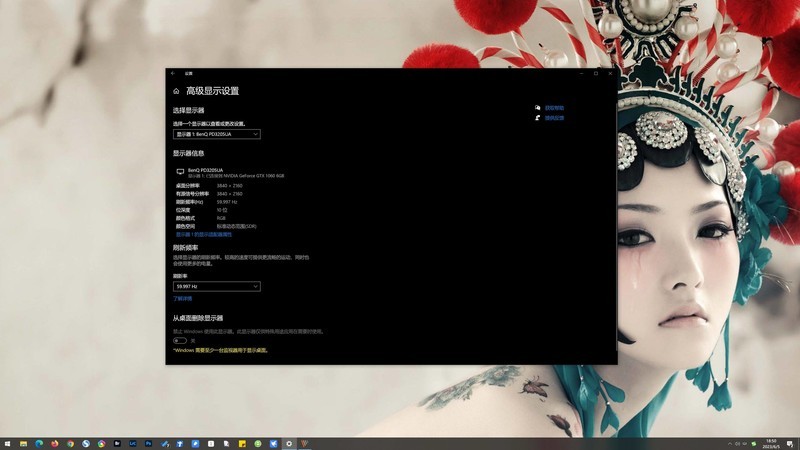
Task: Open the 59.997 Hz refresh rate dropdown
Action: point(217,287)
